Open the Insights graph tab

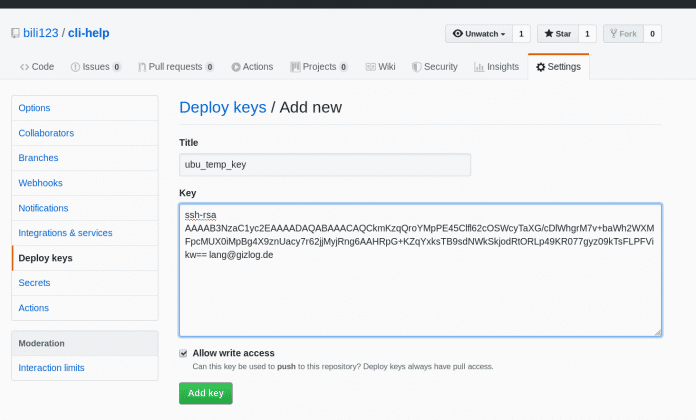click(x=496, y=67)
